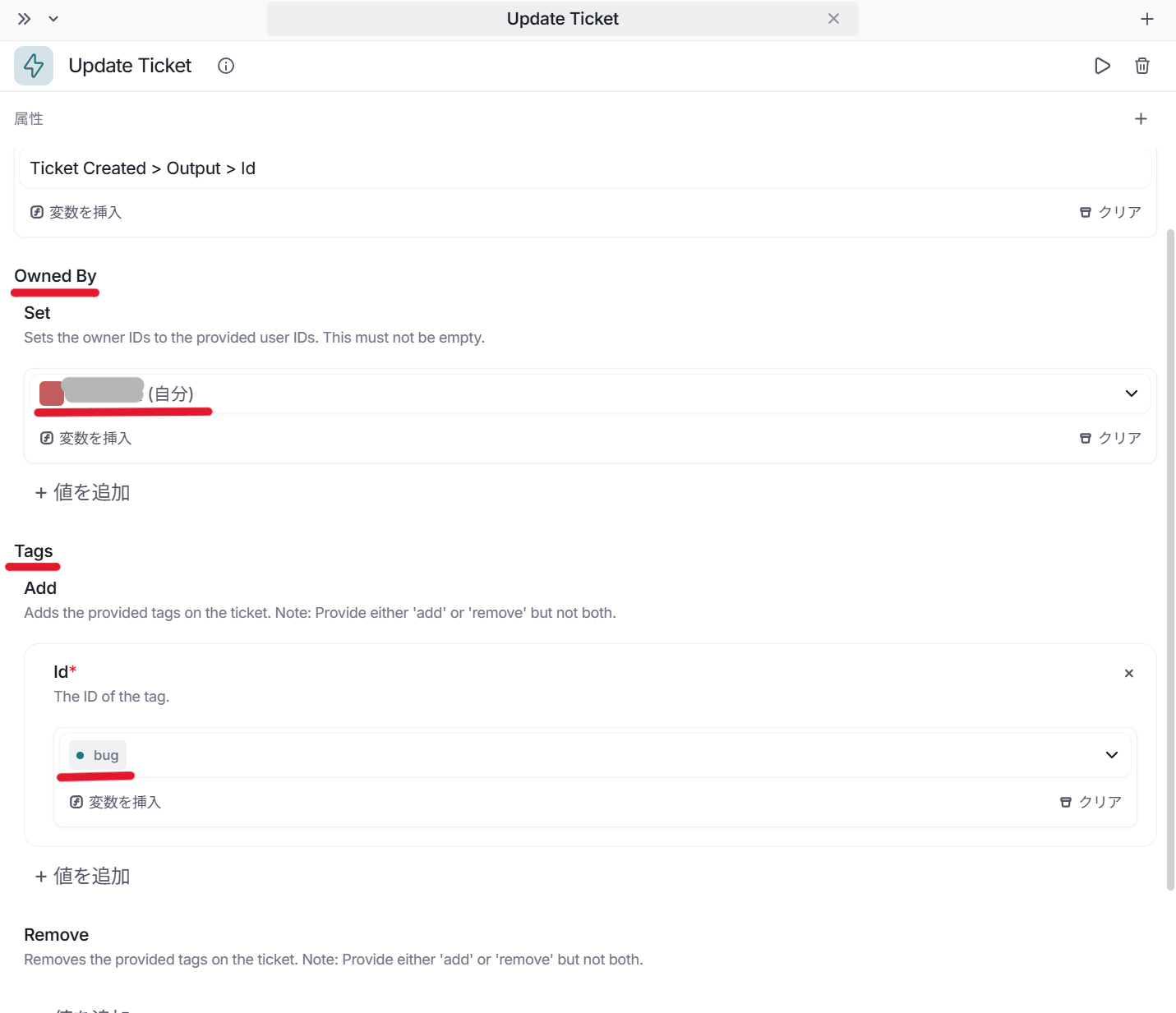The width and height of the screenshot is (1176, 1013).
Task: Run the Update Ticket action
Action: [1102, 66]
